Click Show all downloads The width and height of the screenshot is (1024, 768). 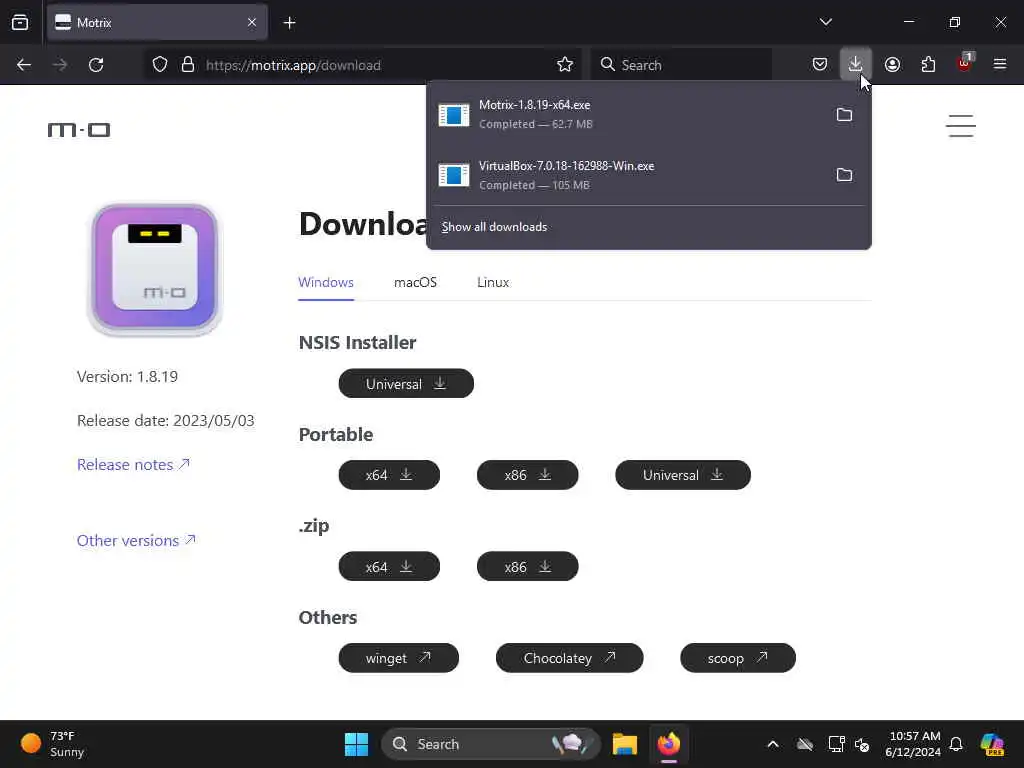[494, 227]
